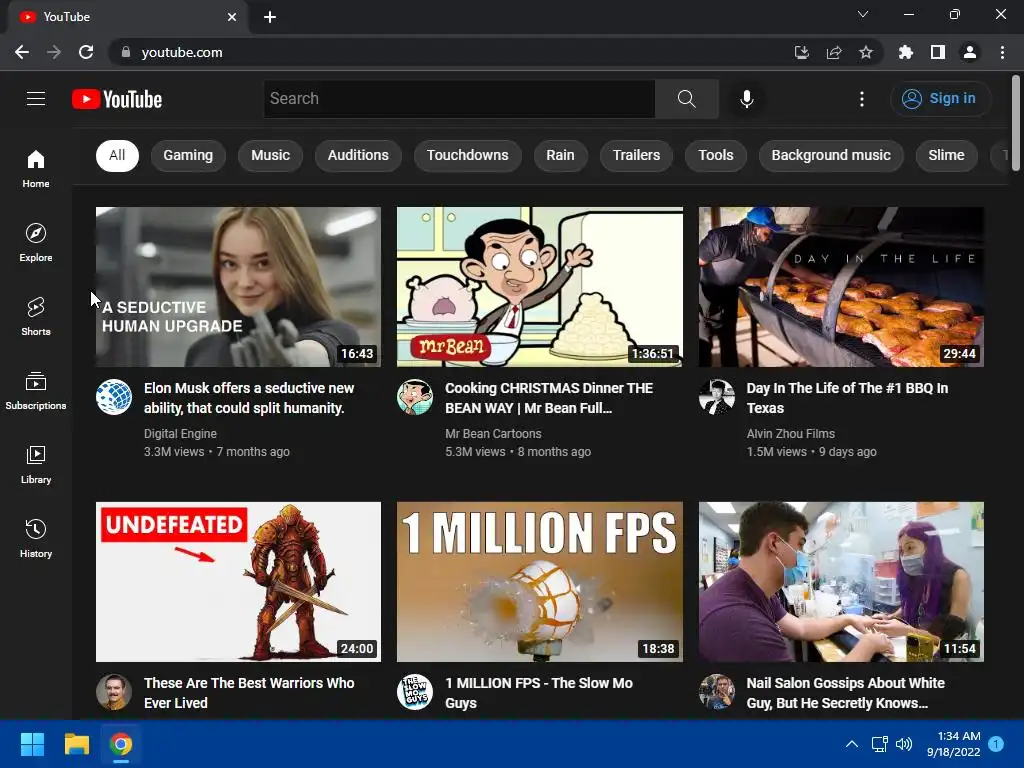Click inside the YouTube Search field
The image size is (1024, 768).
(459, 99)
